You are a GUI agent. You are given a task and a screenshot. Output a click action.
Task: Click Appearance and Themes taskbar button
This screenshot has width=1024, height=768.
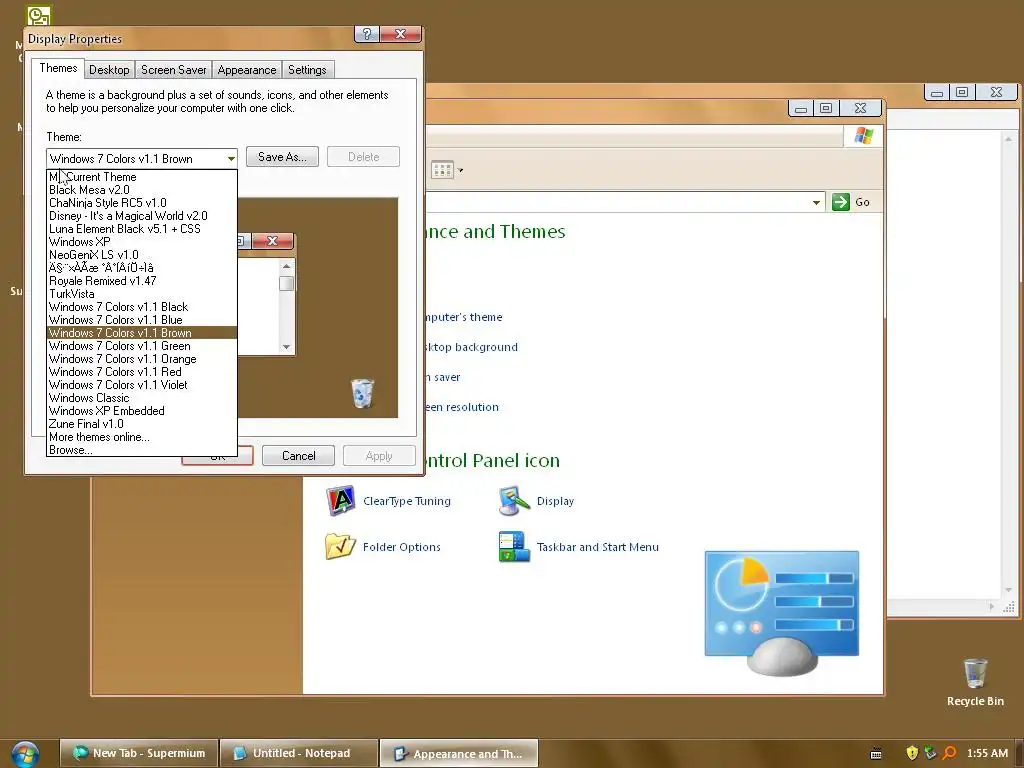click(459, 754)
